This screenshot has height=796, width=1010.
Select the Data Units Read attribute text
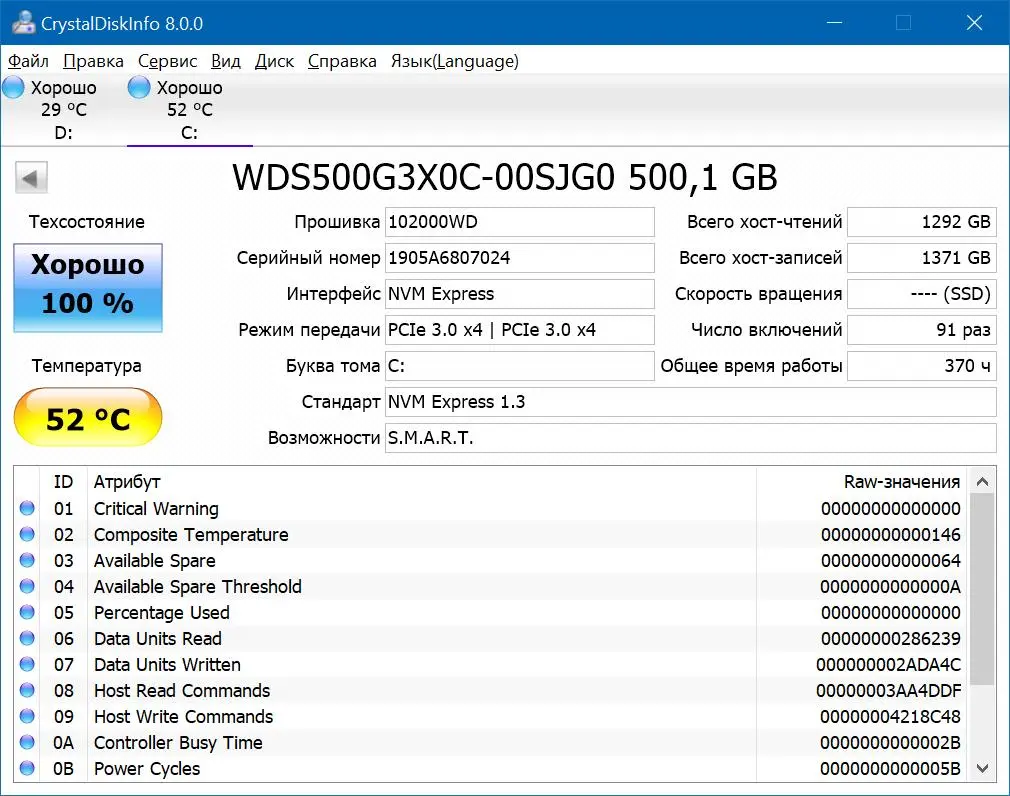point(158,638)
